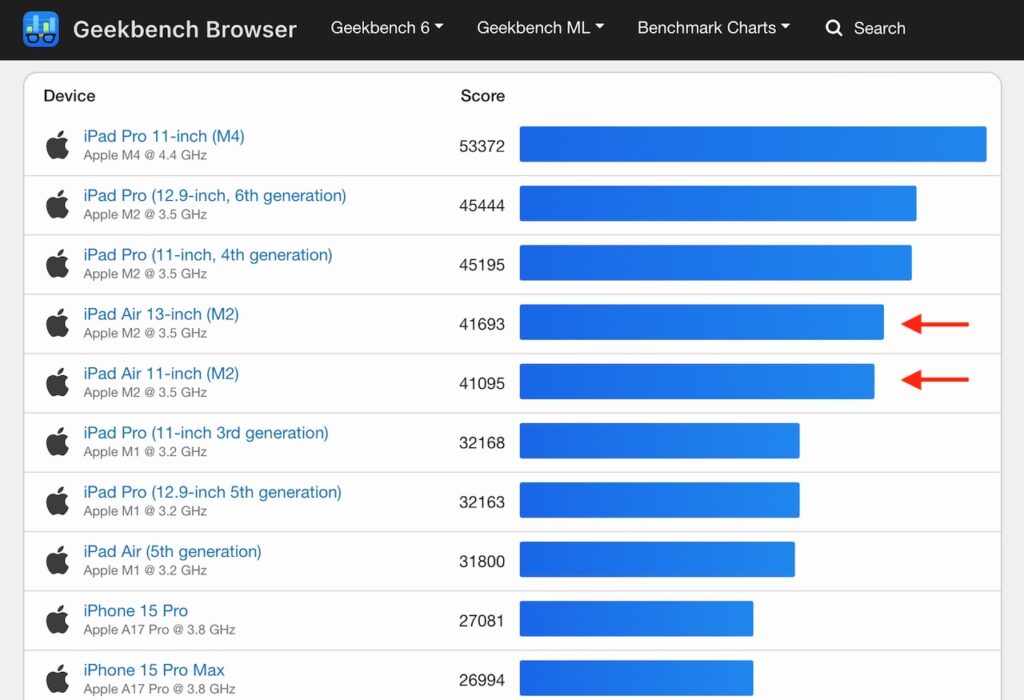Click score value 45195

(482, 265)
